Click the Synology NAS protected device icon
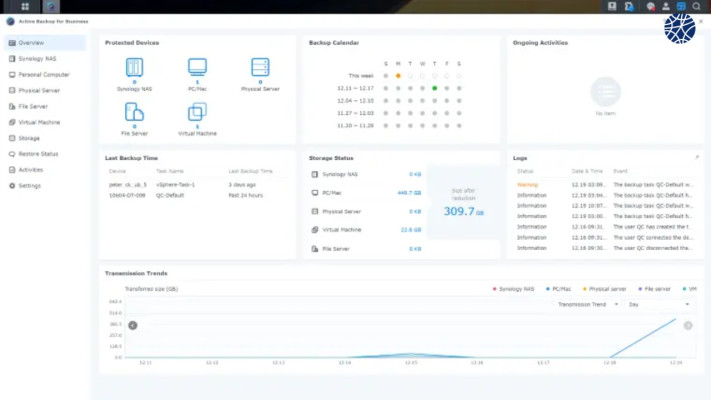The height and width of the screenshot is (400, 711). [134, 67]
